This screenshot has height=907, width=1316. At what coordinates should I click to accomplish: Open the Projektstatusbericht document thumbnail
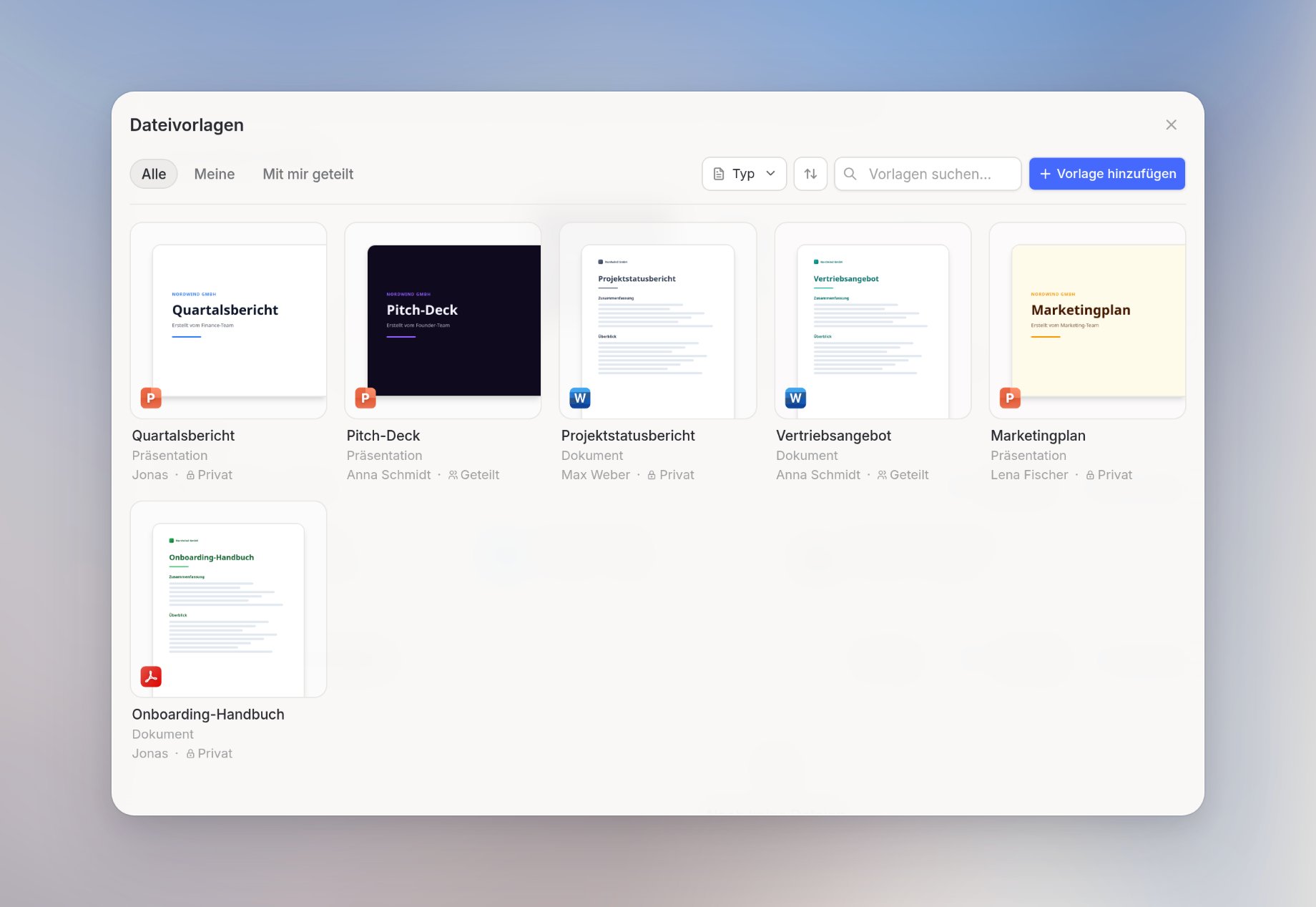[x=658, y=320]
